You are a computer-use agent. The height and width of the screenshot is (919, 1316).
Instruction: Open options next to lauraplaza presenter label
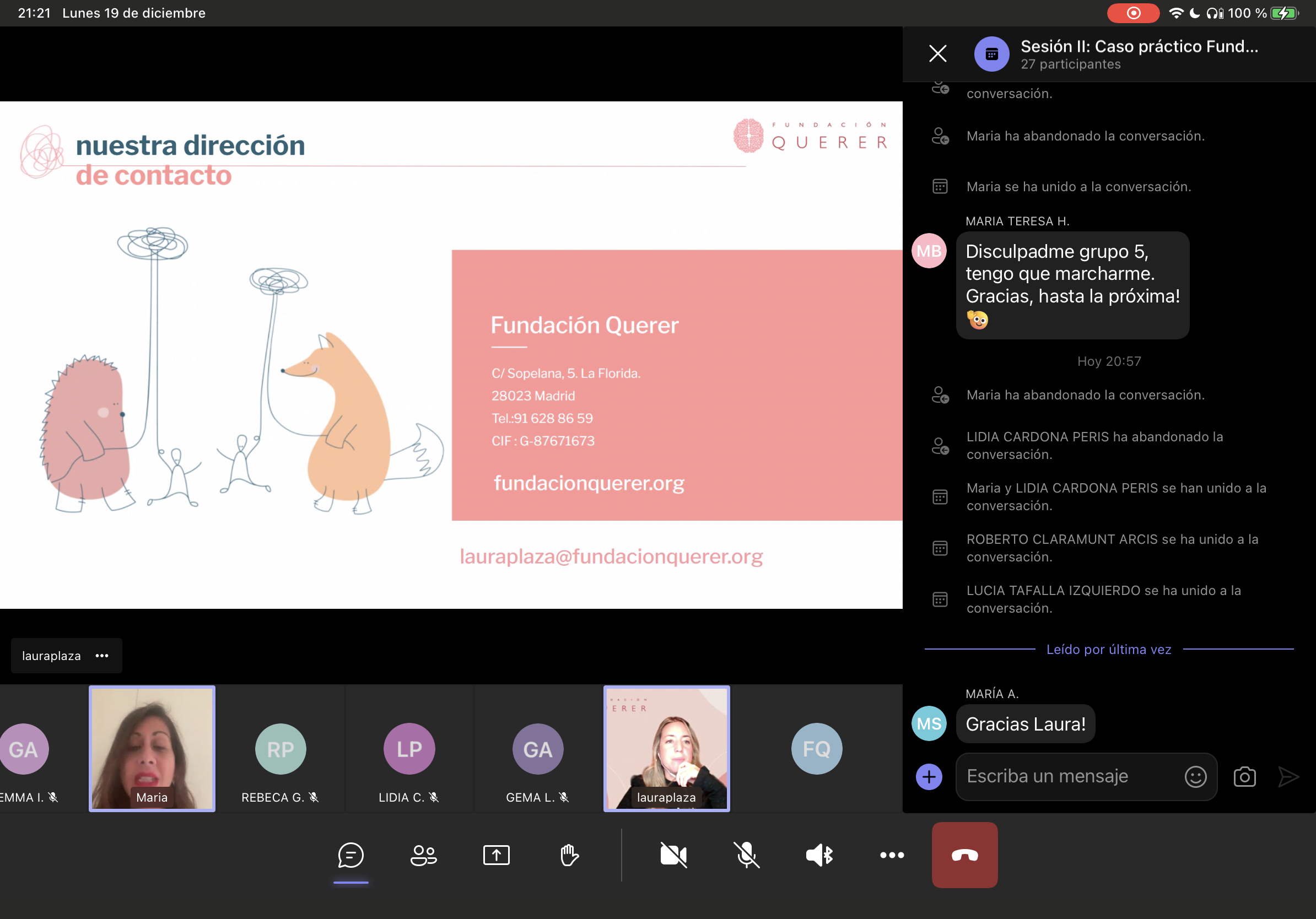click(102, 656)
